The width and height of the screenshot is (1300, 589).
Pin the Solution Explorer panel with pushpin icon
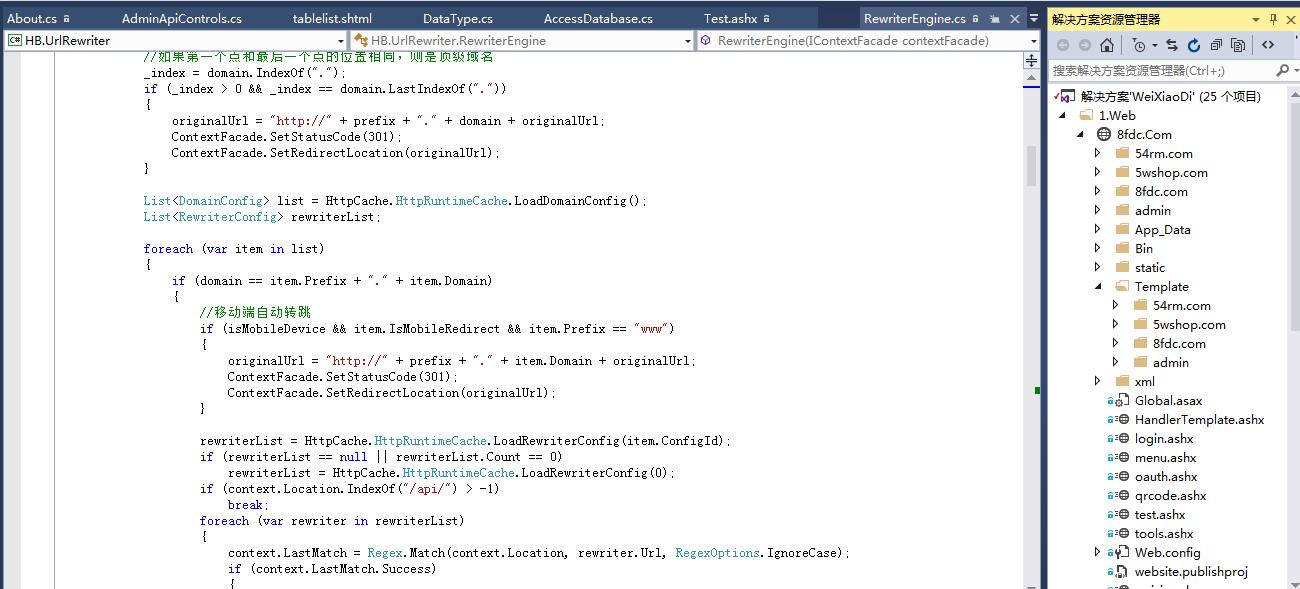click(1274, 19)
